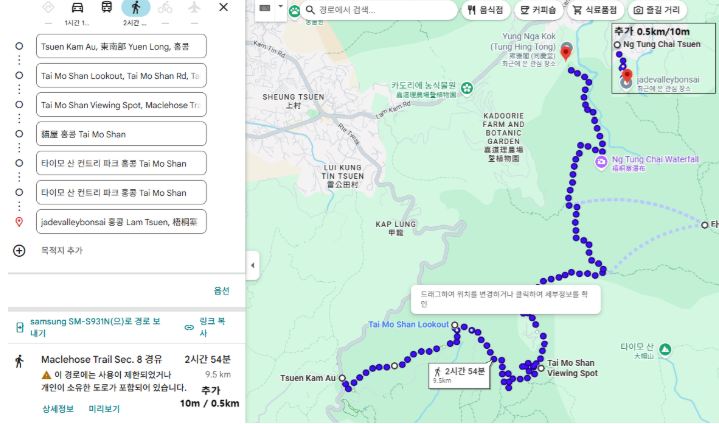Select best travel mode diamond icon
Viewport: 719px width, 424px height.
click(x=48, y=7)
